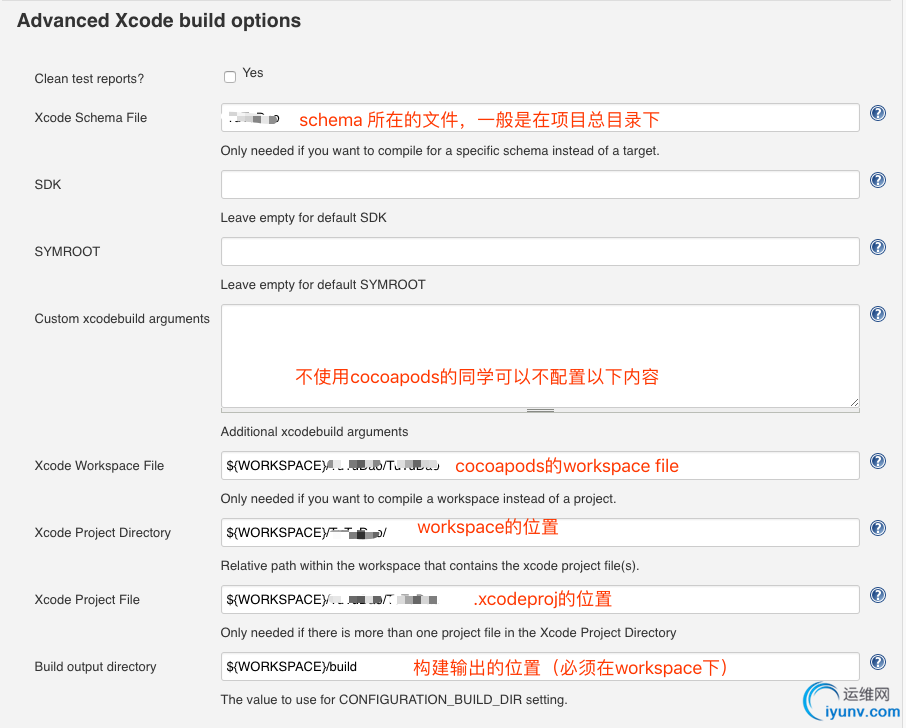The width and height of the screenshot is (906, 728).
Task: Click the Yes label next to checkbox
Action: [x=253, y=73]
